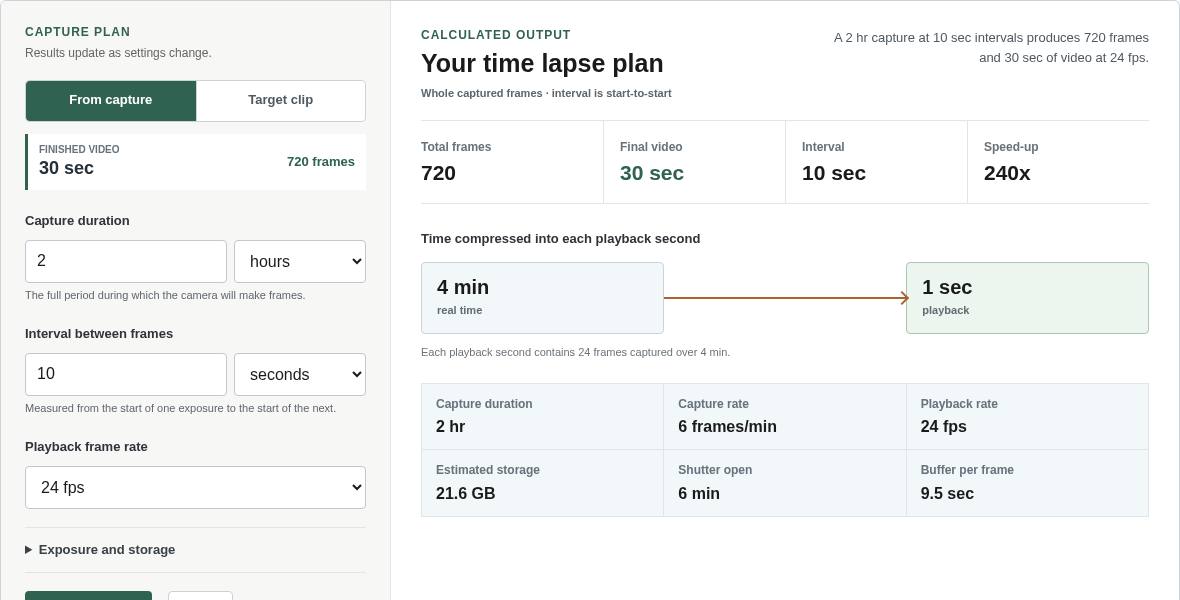The image size is (1180, 600).
Task: Click the Whole captured frames note
Action: click(546, 93)
